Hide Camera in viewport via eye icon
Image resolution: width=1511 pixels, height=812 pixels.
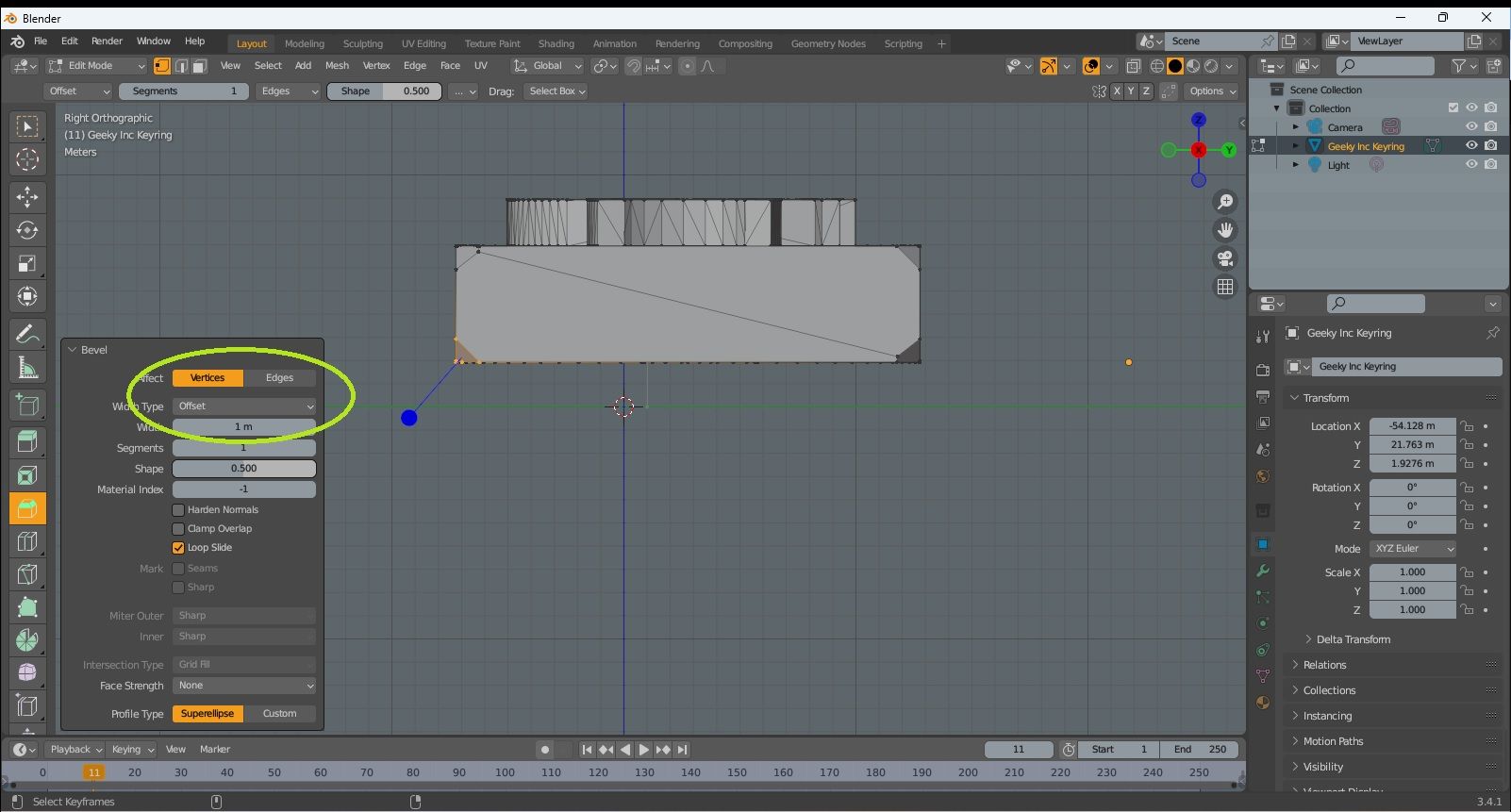click(x=1471, y=126)
